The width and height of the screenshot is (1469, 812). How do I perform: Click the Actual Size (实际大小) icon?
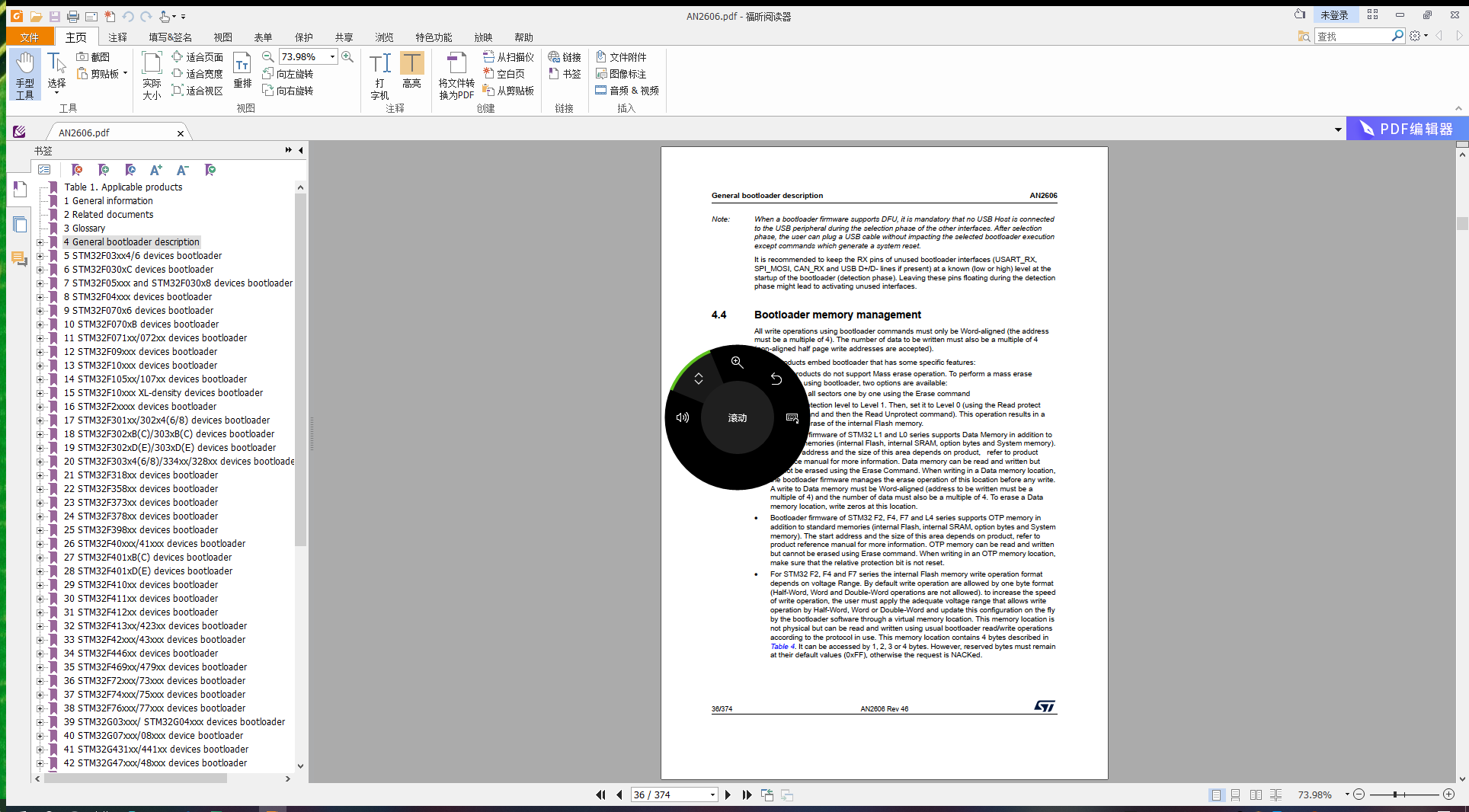pyautogui.click(x=152, y=75)
